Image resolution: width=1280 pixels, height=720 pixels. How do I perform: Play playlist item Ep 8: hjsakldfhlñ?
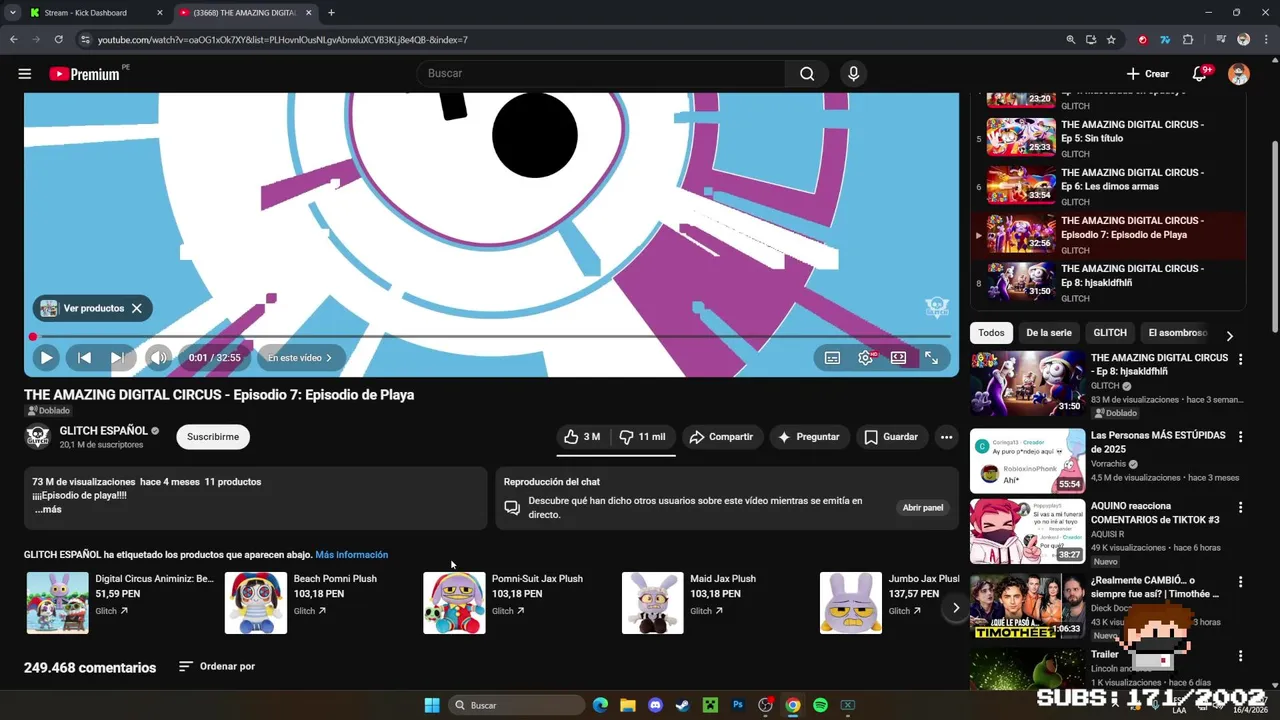[x=1108, y=282]
